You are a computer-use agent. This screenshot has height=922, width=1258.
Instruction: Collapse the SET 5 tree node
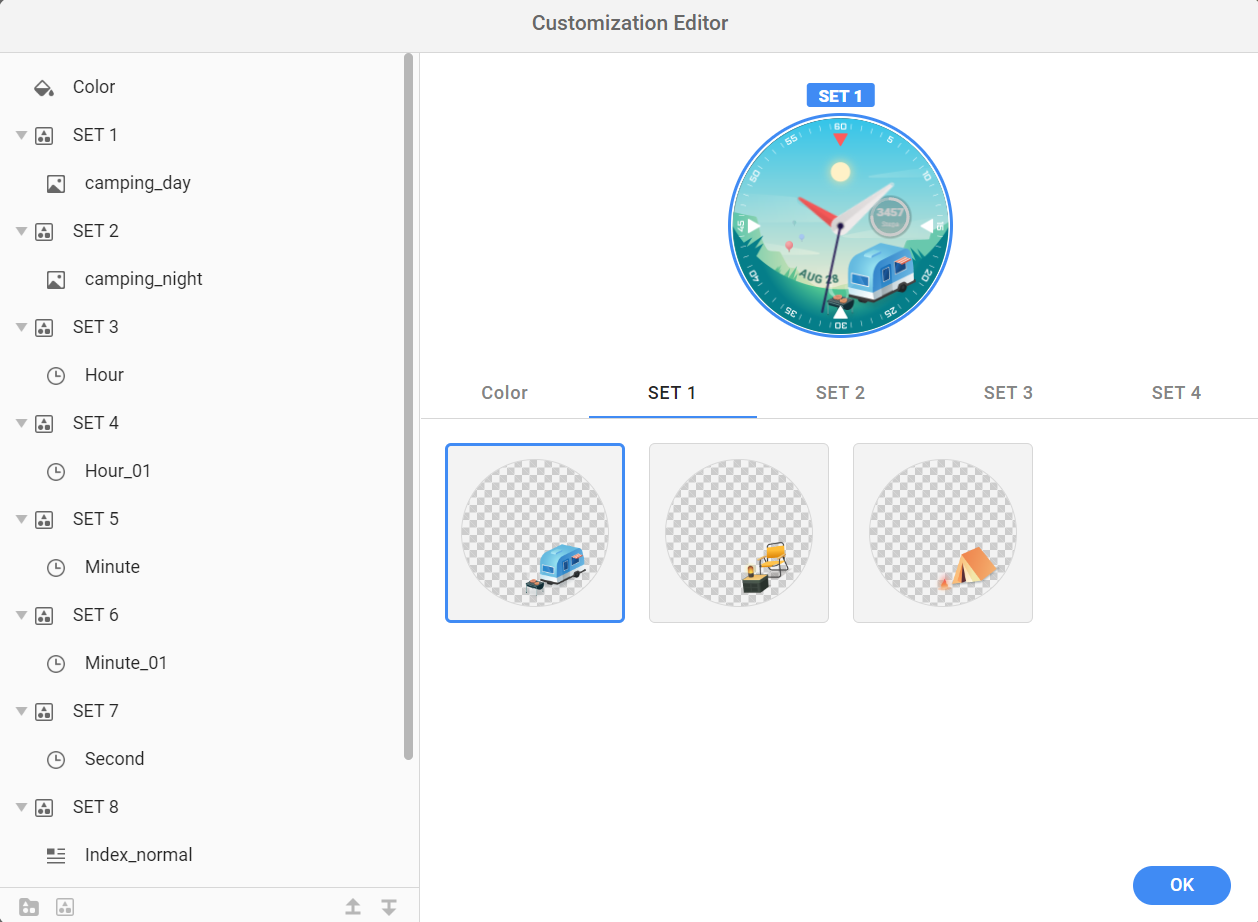pyautogui.click(x=21, y=519)
